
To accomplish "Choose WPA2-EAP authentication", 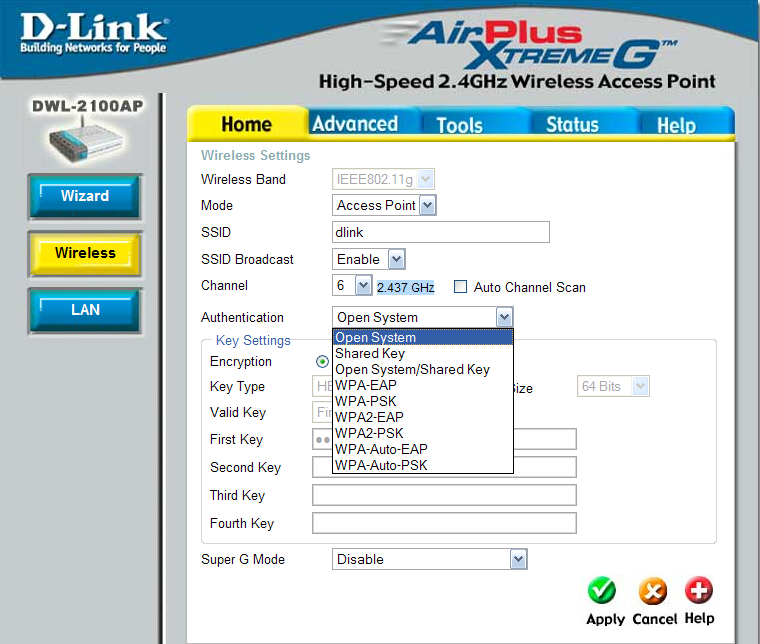I will point(423,417).
